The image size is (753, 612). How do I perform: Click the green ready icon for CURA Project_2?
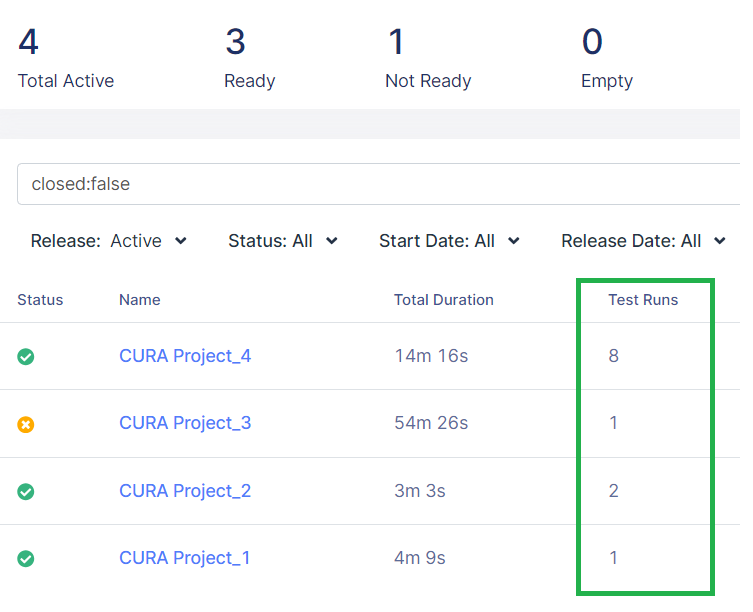tap(26, 491)
